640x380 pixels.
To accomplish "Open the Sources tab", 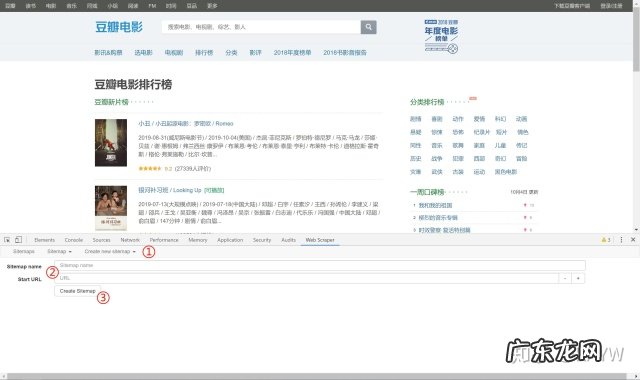I will tap(101, 240).
